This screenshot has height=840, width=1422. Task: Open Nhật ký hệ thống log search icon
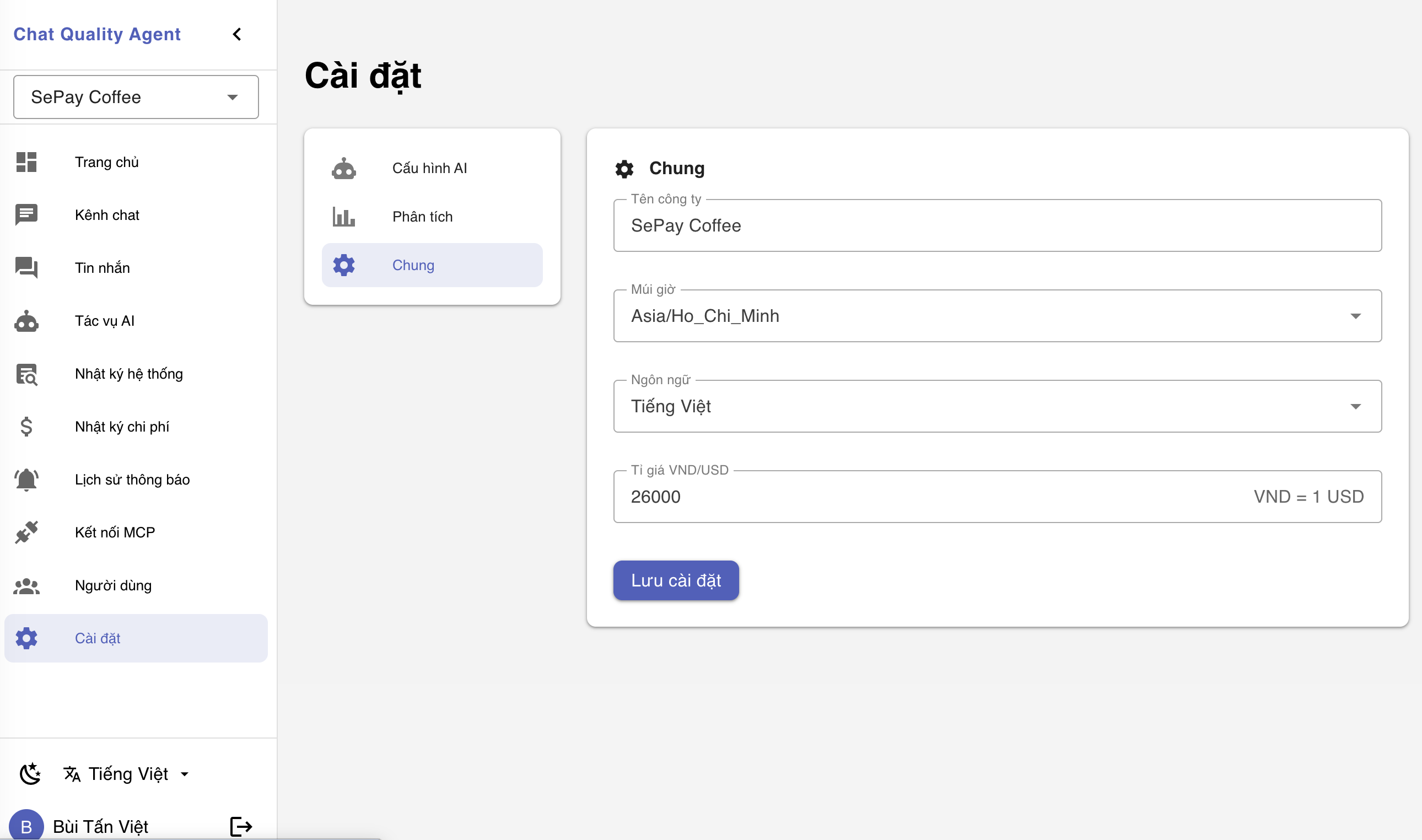click(x=26, y=374)
